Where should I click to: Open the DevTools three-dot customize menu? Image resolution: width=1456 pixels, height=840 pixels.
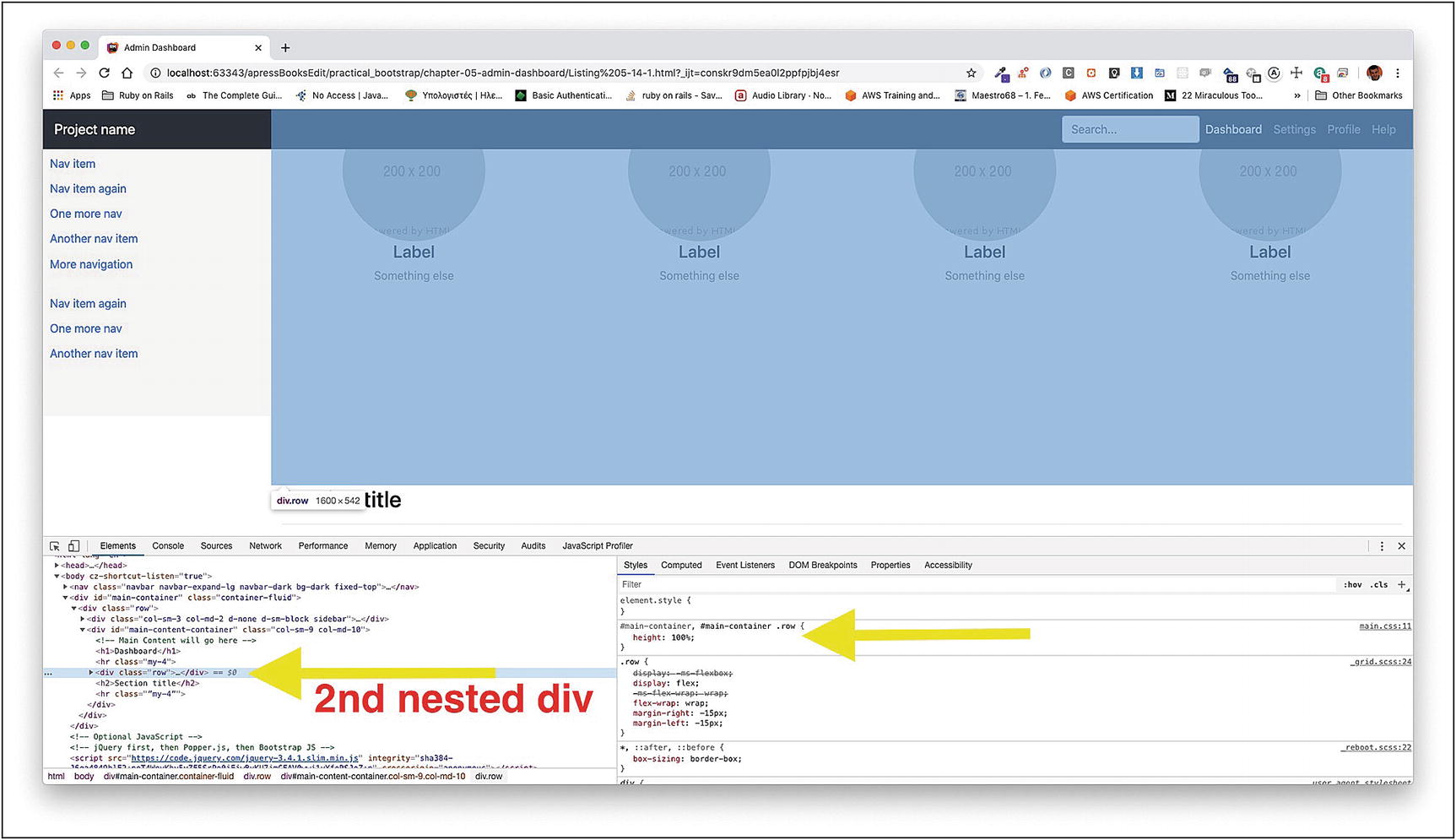1382,546
